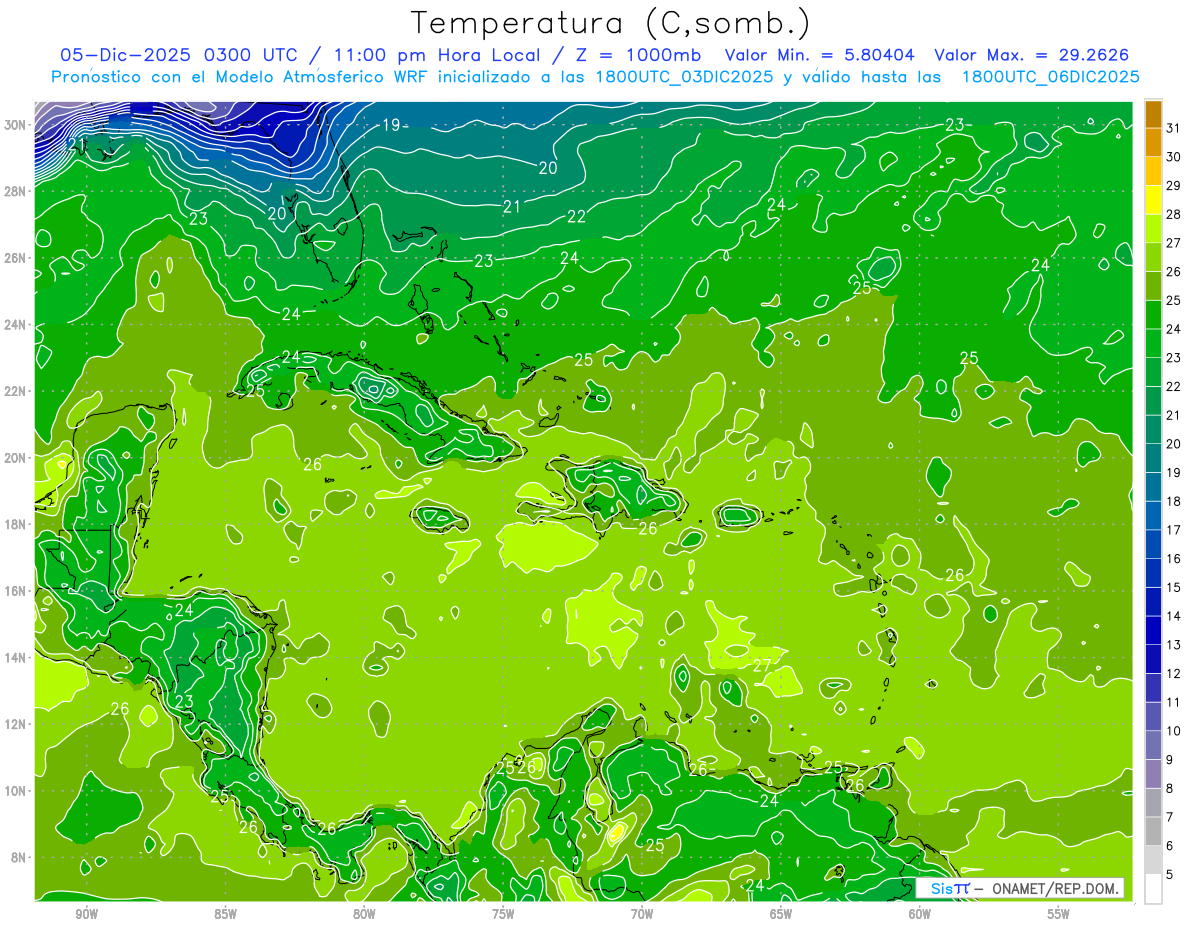Click the "55W" longitude axis label
The image size is (1200, 927).
1059,914
